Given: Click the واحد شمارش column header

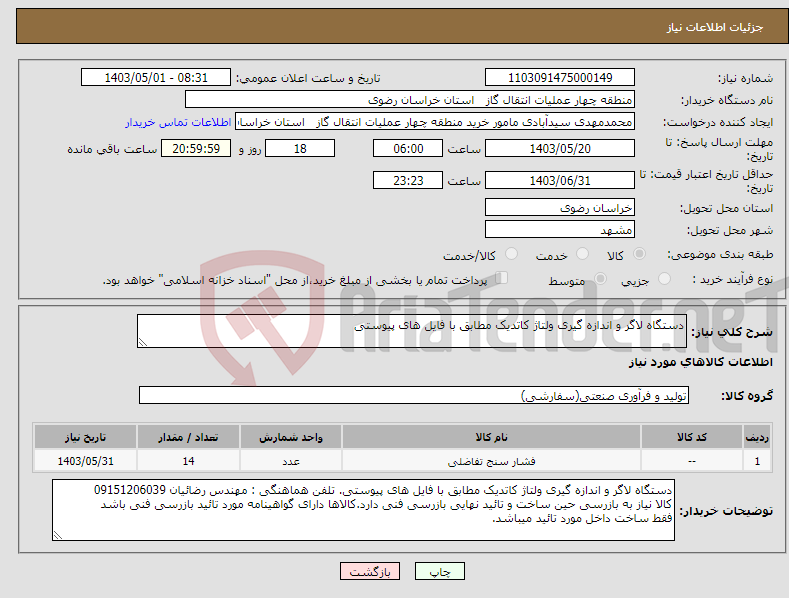Looking at the screenshot, I should click(291, 437).
